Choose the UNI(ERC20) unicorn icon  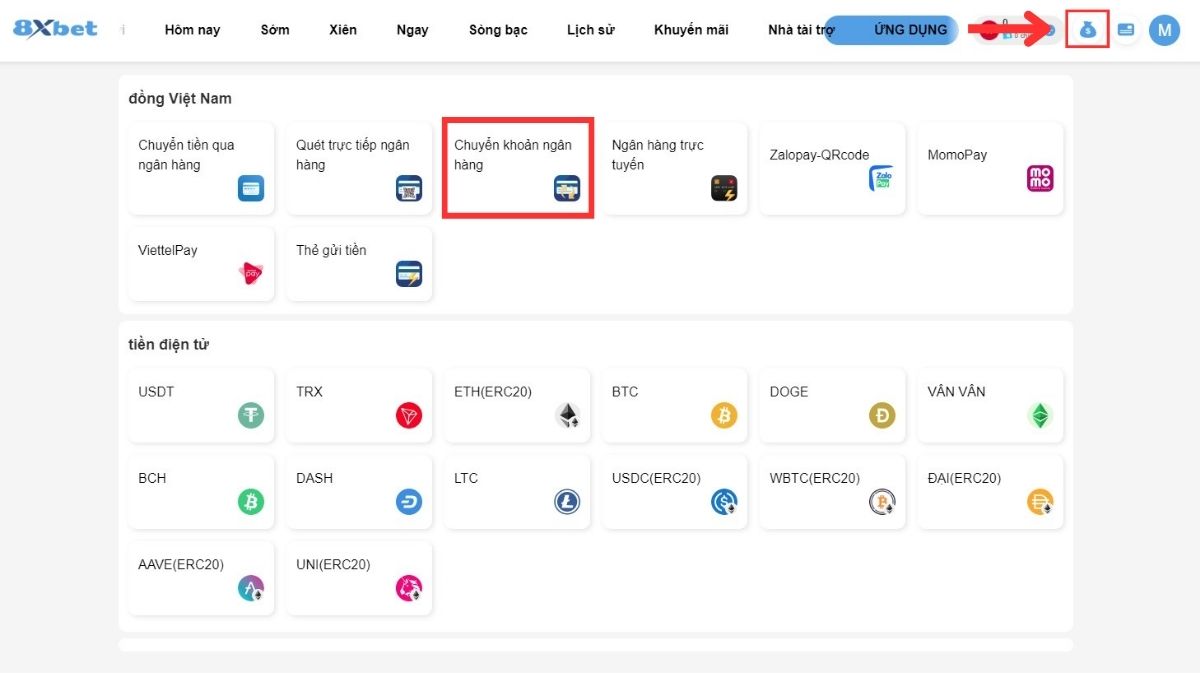tap(409, 588)
